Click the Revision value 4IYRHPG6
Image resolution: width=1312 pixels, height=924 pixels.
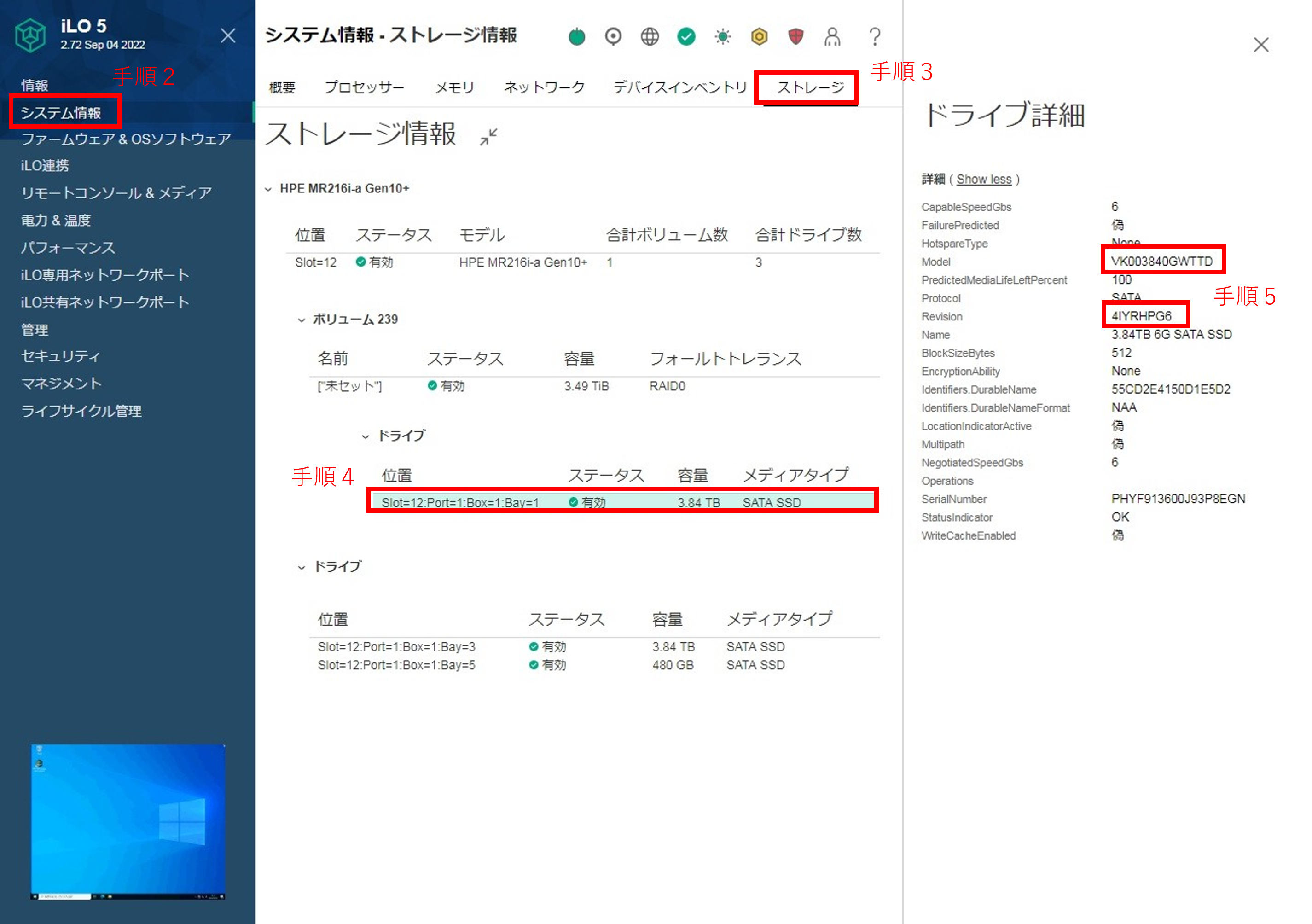(x=1141, y=316)
